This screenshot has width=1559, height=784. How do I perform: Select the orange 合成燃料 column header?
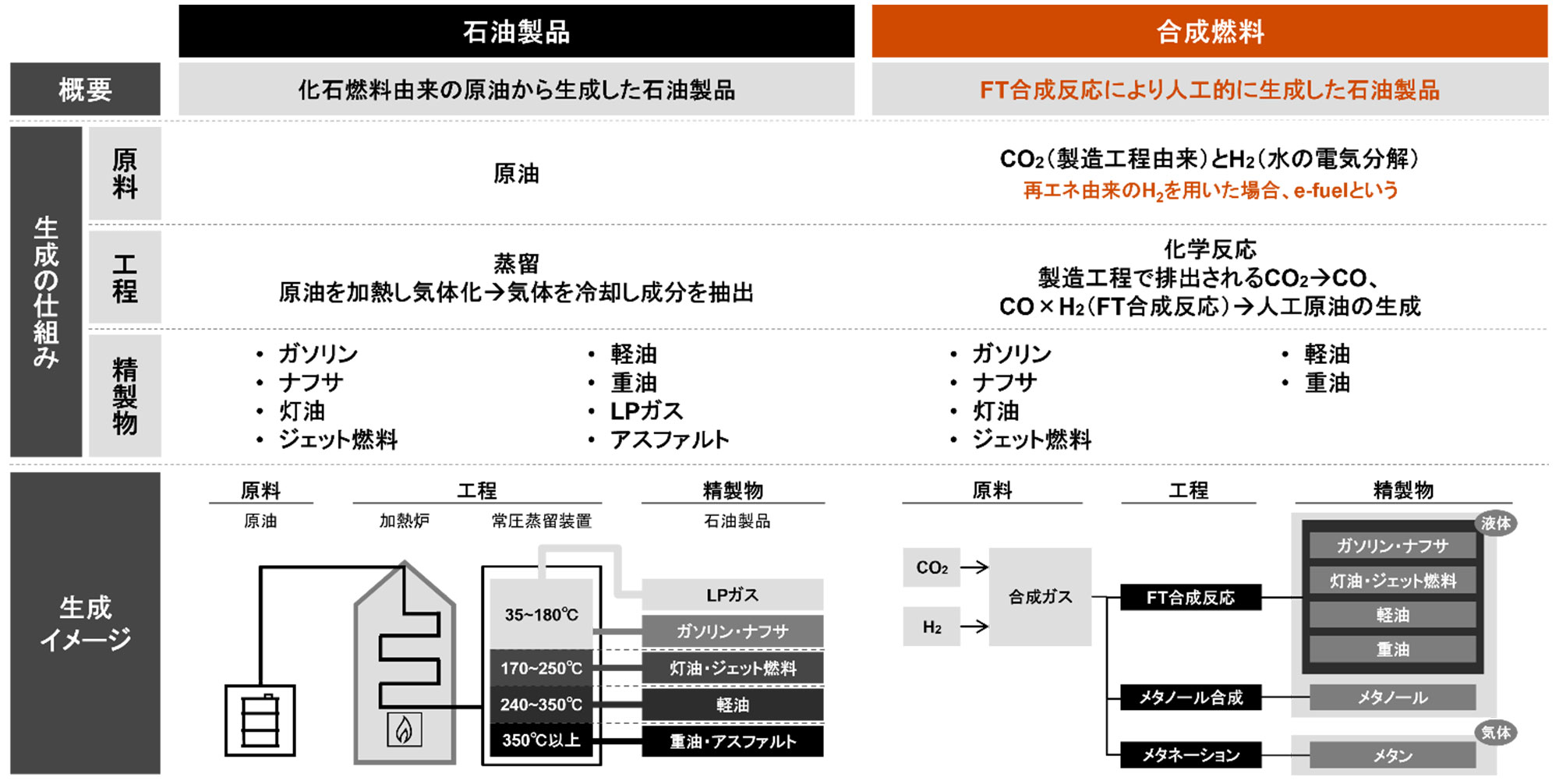point(1209,31)
